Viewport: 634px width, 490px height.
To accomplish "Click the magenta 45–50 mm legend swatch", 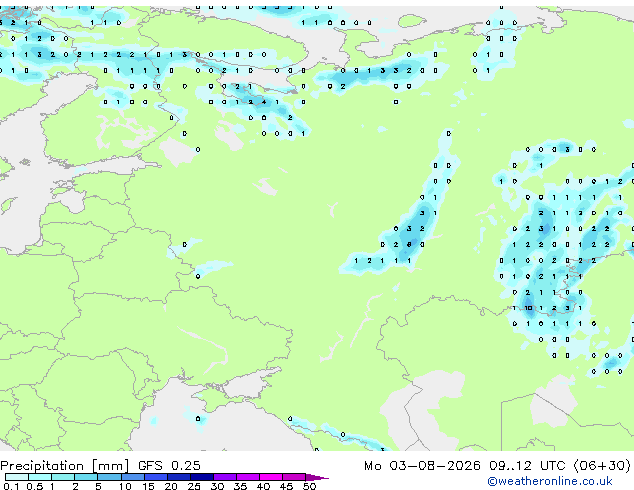I will tap(294, 477).
